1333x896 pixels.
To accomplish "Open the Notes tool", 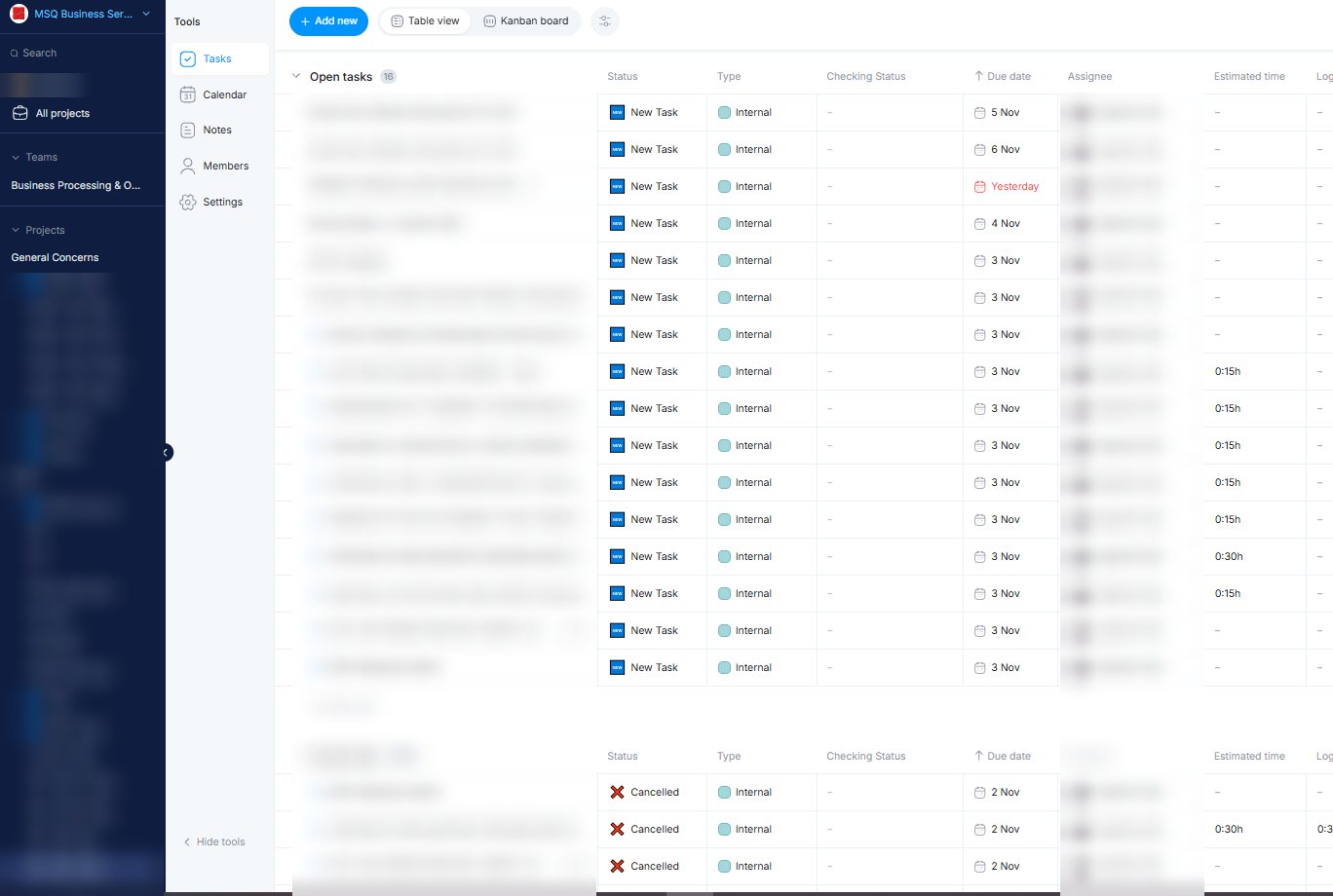I will click(x=219, y=130).
